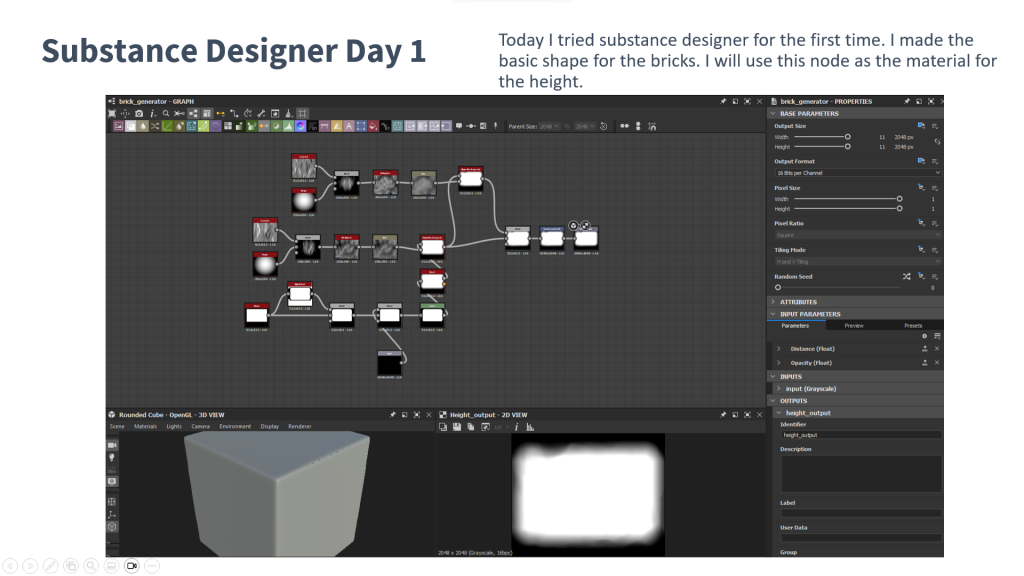The image size is (1024, 576).
Task: Click the Output Size Height slider handle
Action: [x=848, y=146]
